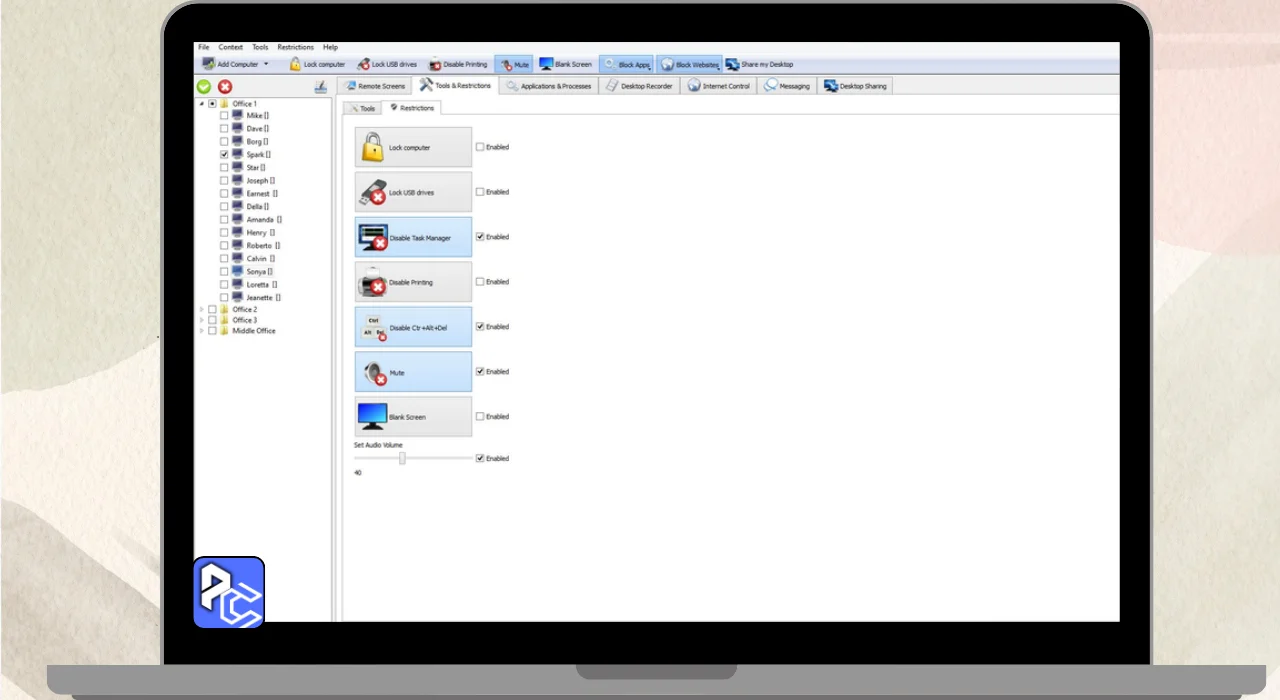1280x700 pixels.
Task: Open the Internet Control tab
Action: [x=718, y=86]
